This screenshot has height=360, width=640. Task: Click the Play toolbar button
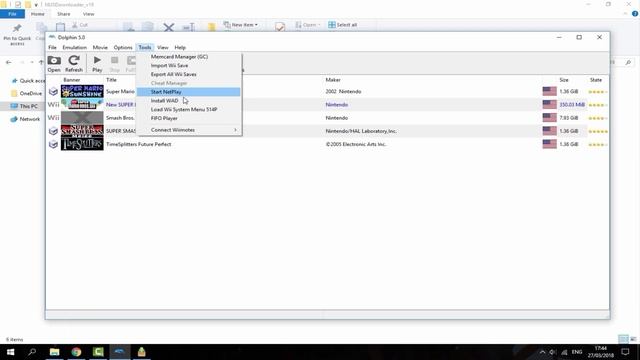(x=97, y=64)
